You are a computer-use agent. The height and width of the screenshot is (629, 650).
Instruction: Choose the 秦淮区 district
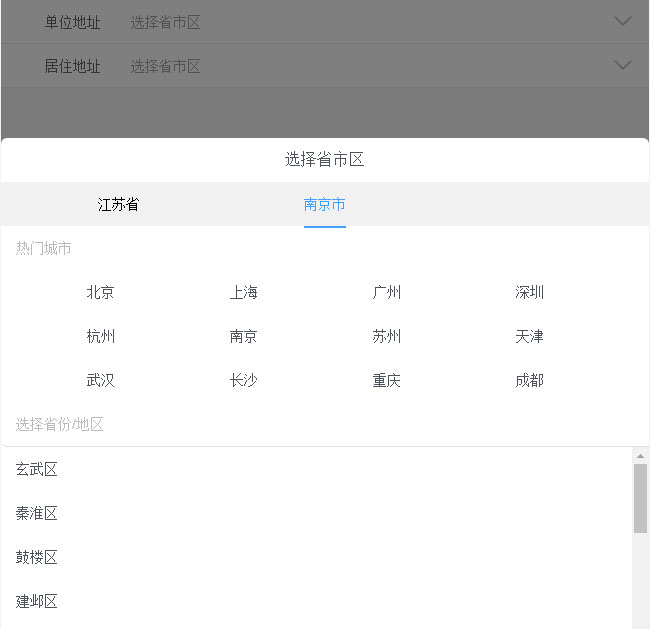click(37, 513)
